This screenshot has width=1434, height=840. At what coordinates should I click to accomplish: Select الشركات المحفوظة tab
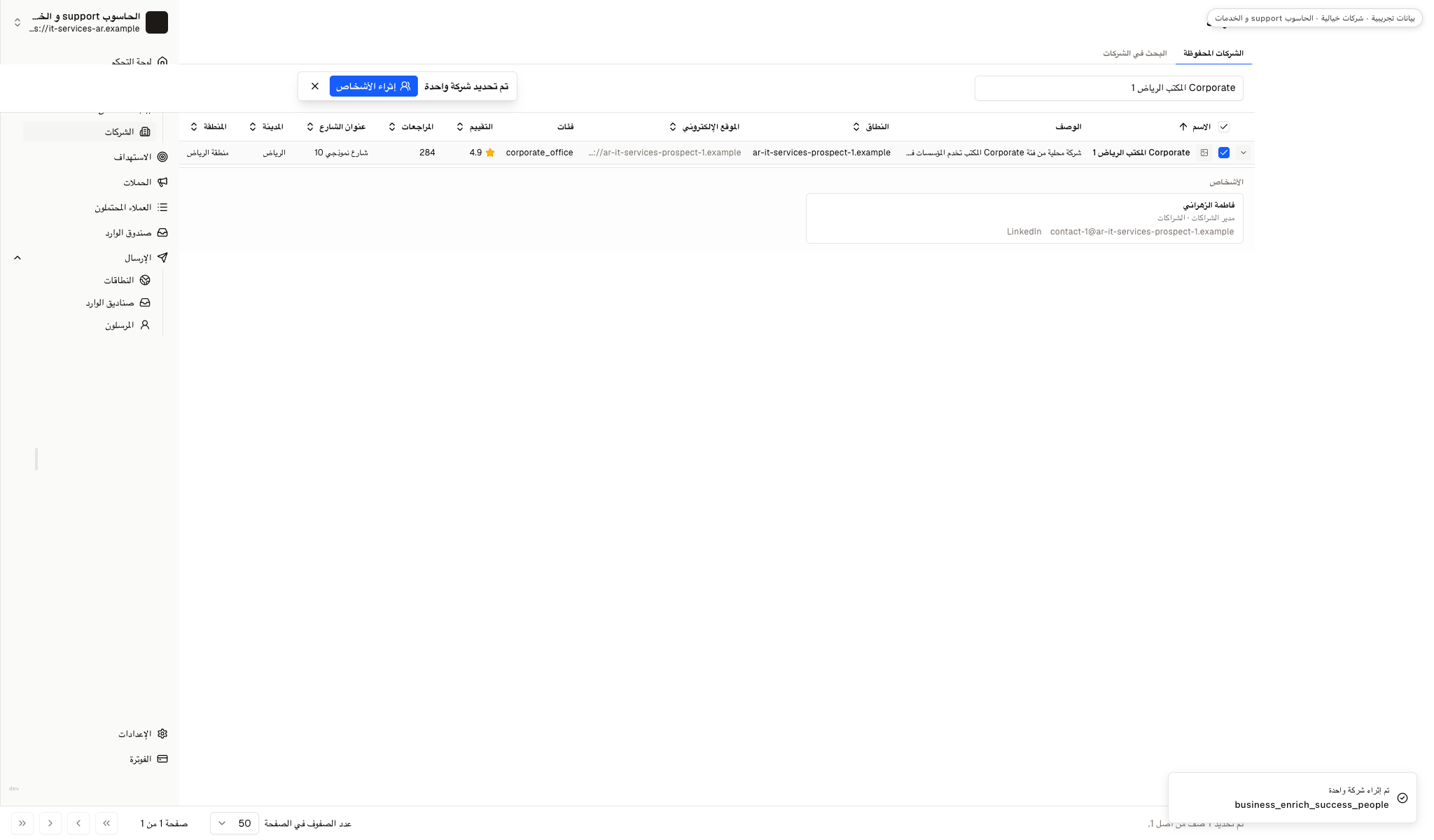(1213, 53)
